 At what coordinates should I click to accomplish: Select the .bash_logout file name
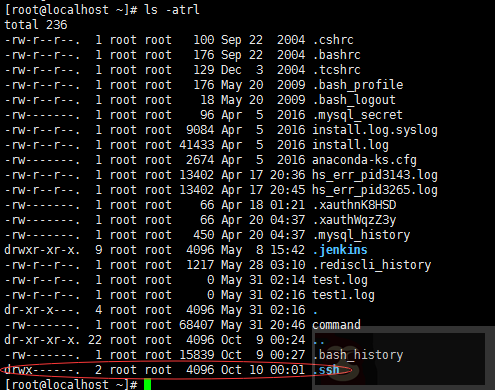(x=354, y=100)
